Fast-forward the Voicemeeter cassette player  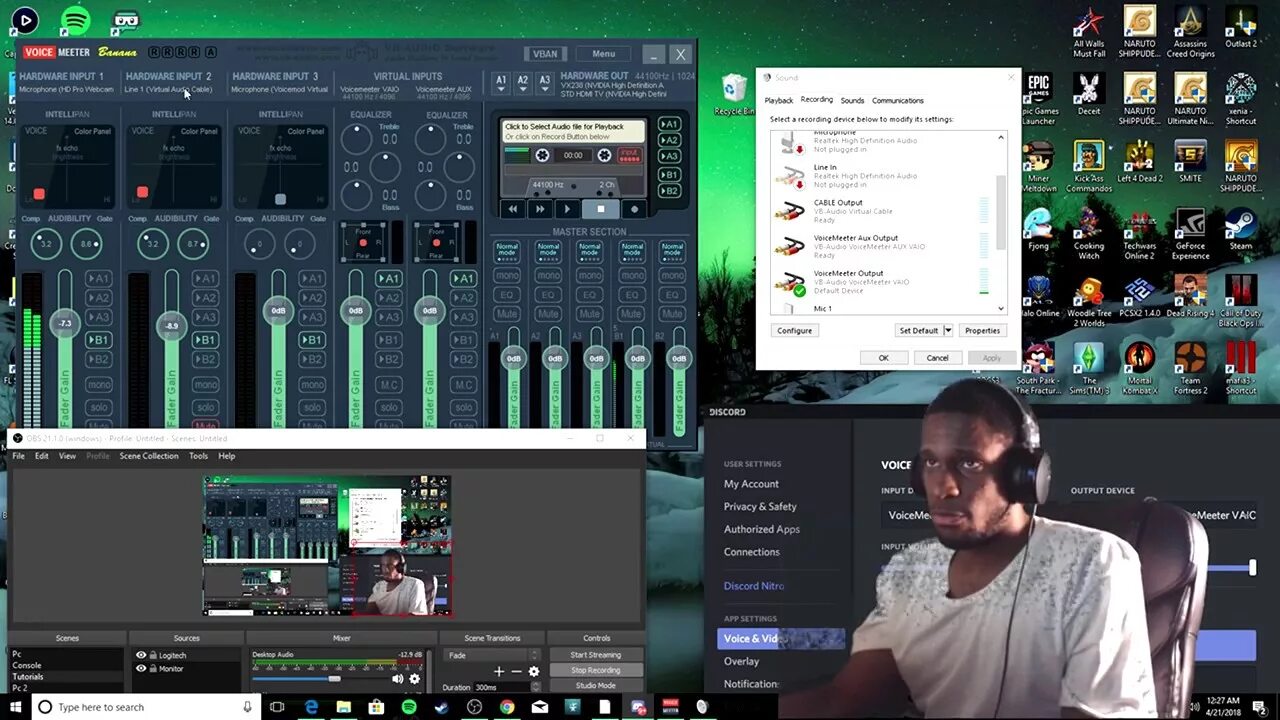tap(540, 209)
